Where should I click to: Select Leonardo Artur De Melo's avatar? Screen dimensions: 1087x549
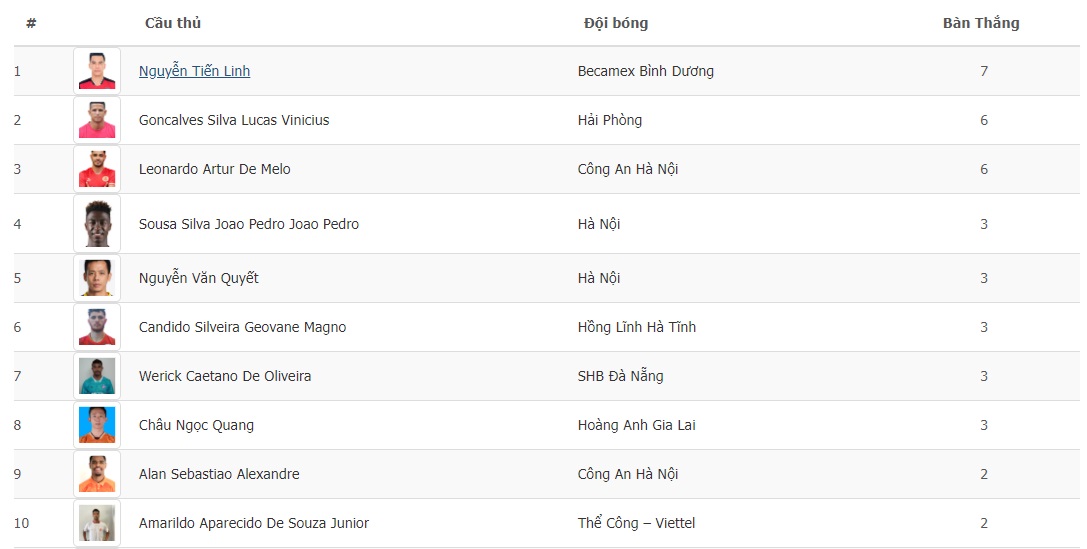tap(97, 169)
